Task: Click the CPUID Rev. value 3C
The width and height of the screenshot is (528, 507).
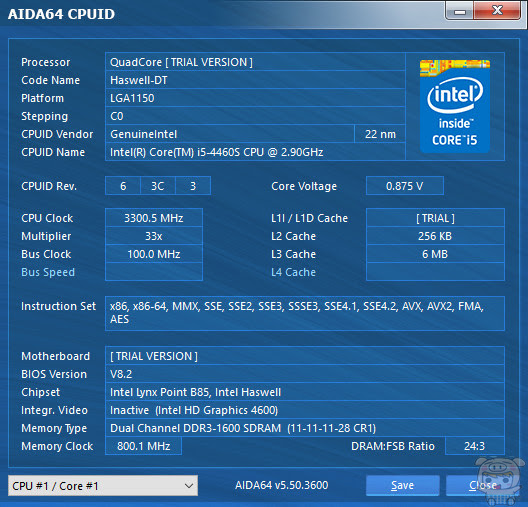Action: 158,186
